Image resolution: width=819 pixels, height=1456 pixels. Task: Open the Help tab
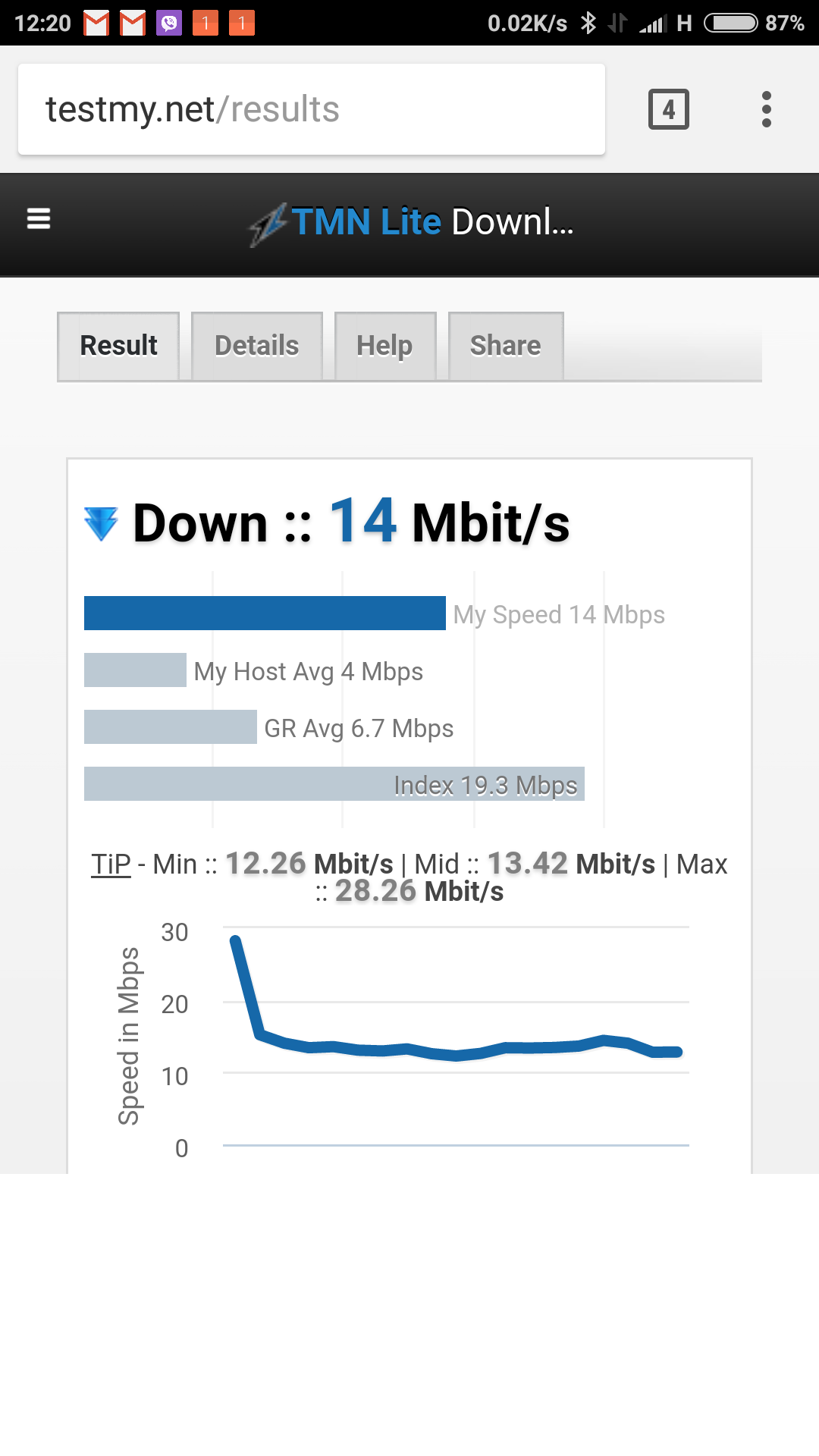point(384,346)
